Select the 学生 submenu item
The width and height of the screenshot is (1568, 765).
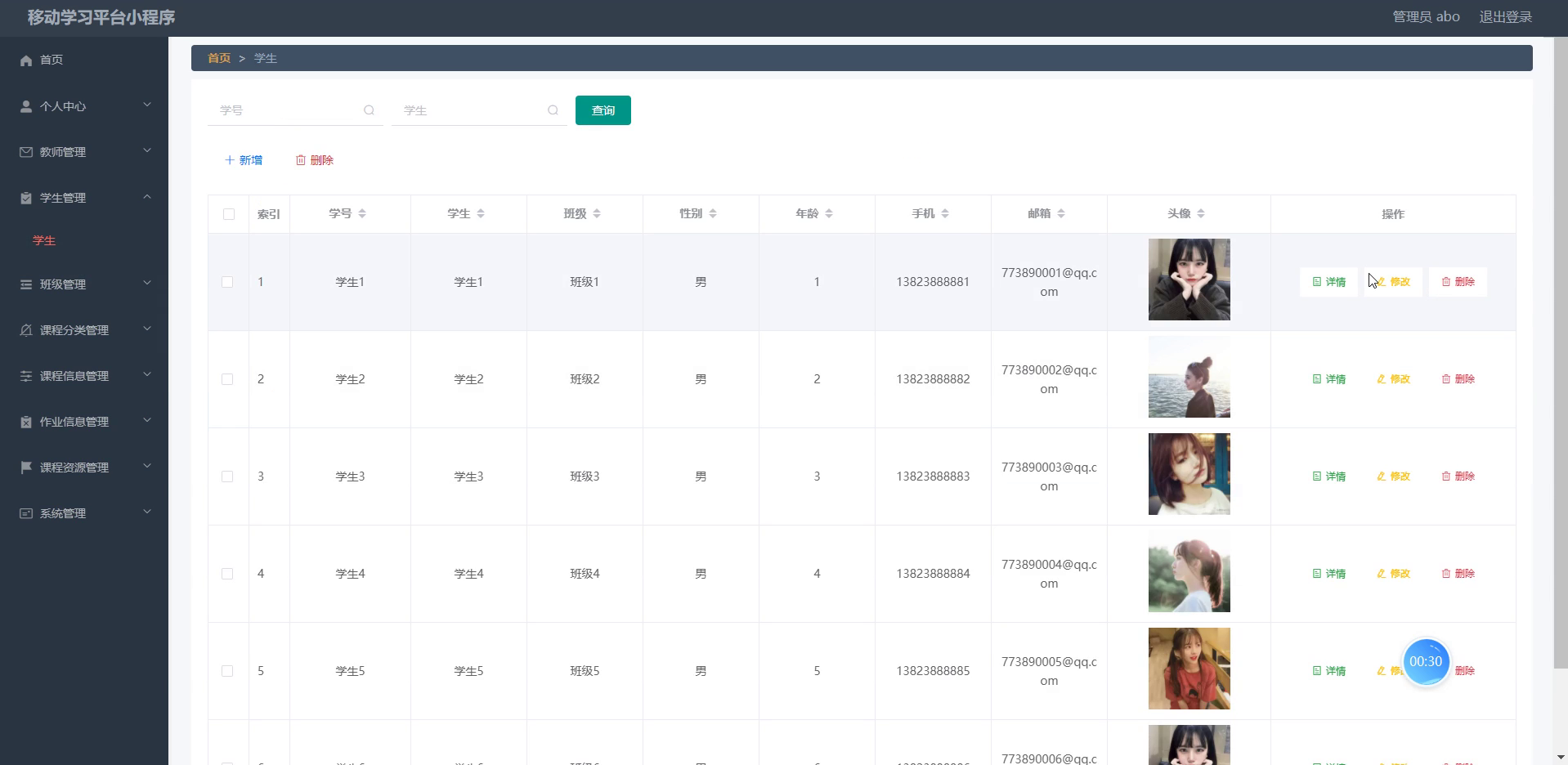pos(44,240)
